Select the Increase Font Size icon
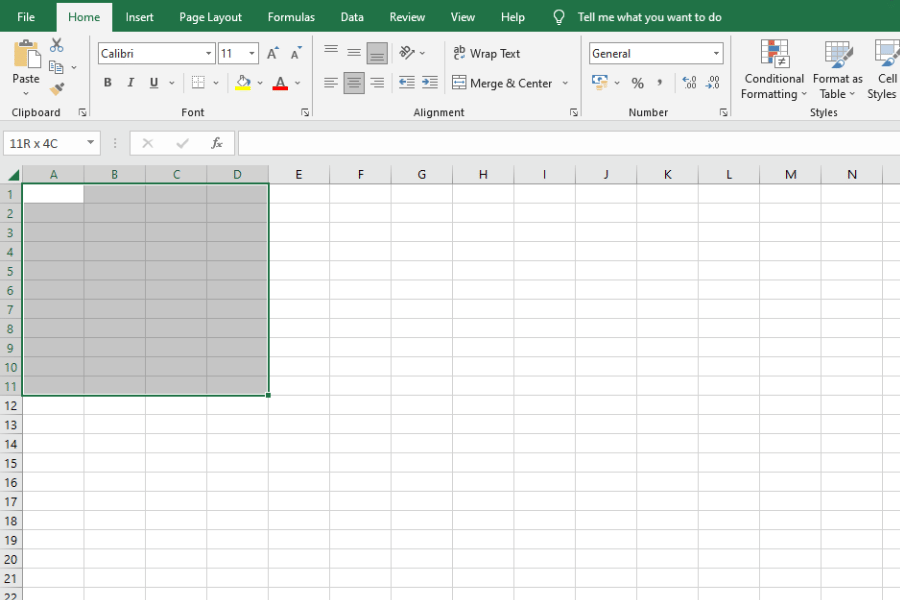The height and width of the screenshot is (600, 900). click(x=271, y=52)
